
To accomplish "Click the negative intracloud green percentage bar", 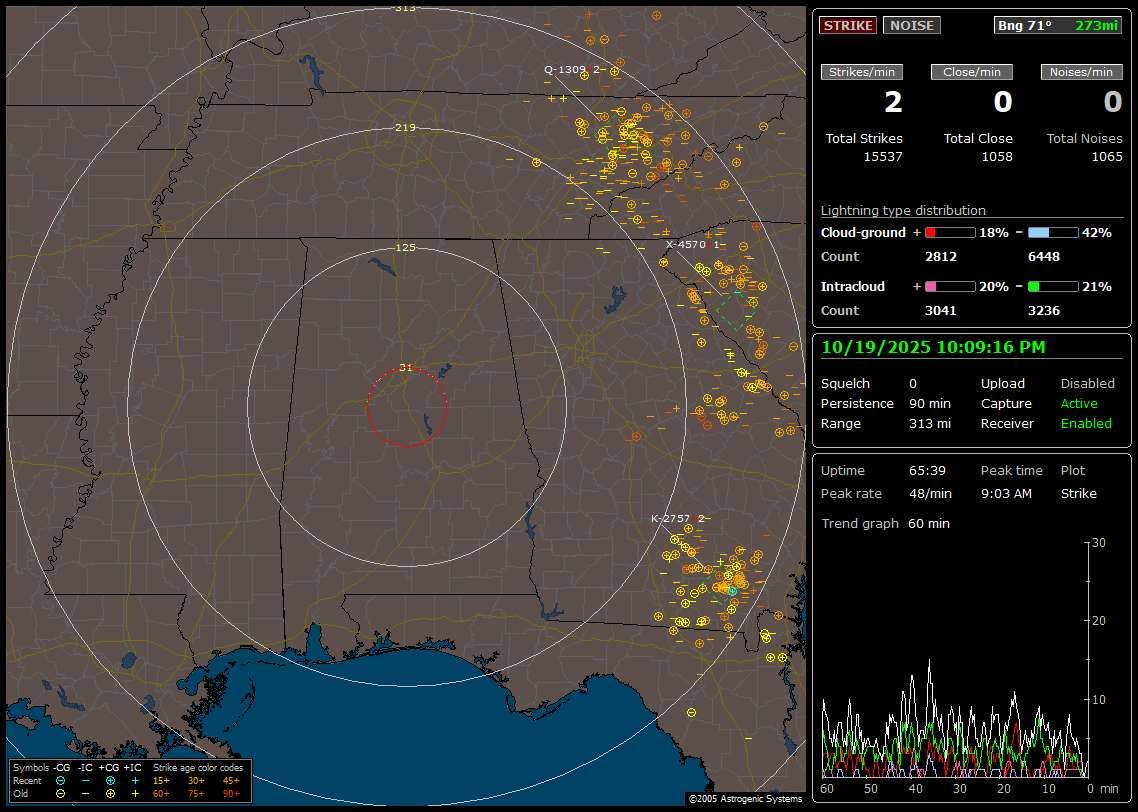I will (1053, 286).
